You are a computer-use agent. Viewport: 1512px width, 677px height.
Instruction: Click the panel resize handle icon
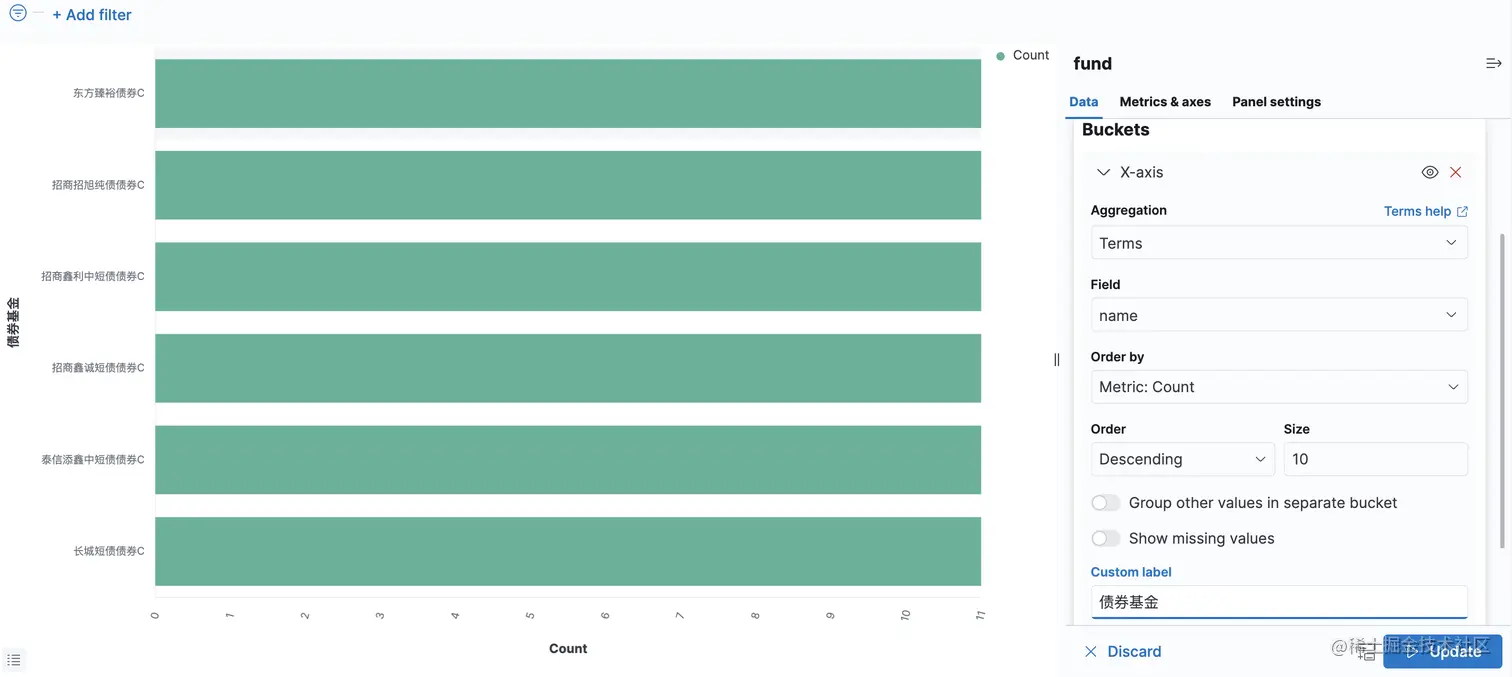click(x=1057, y=360)
